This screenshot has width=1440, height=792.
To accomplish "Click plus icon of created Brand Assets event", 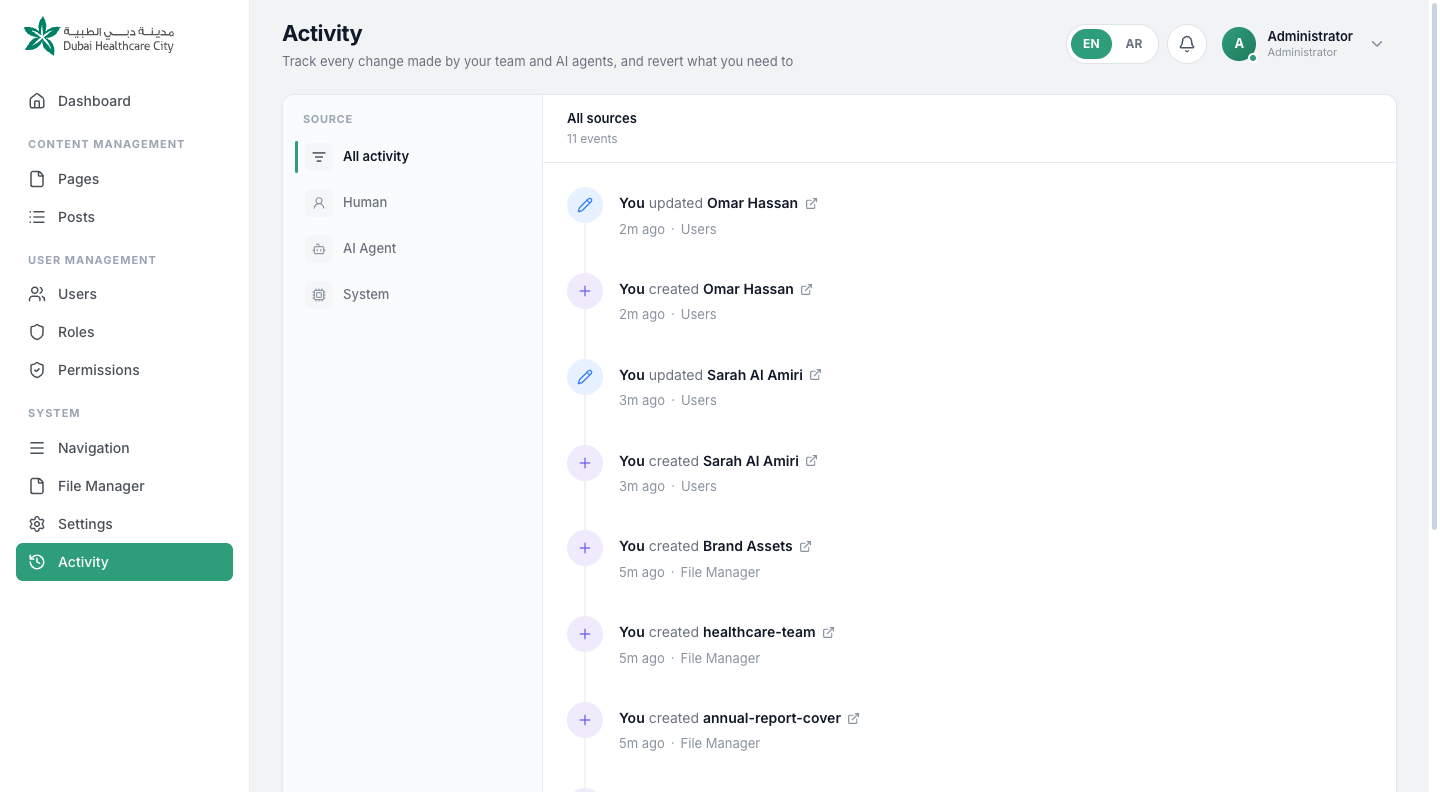I will click(x=585, y=548).
